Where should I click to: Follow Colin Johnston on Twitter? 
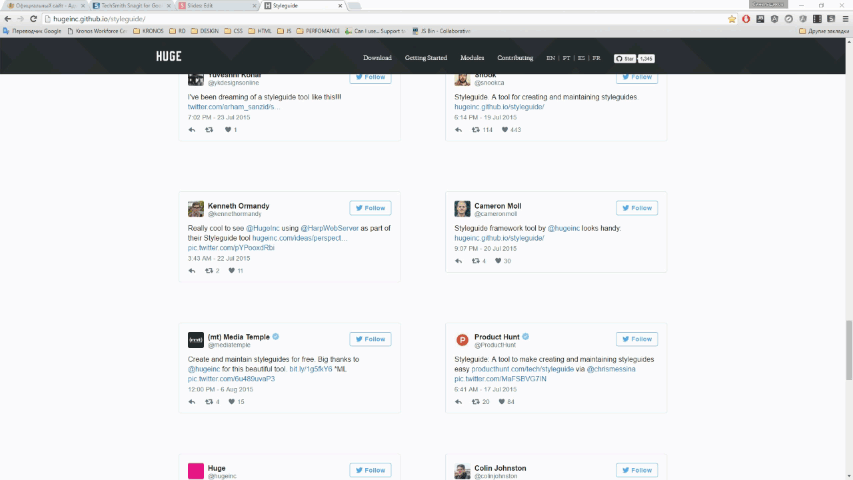pos(637,470)
